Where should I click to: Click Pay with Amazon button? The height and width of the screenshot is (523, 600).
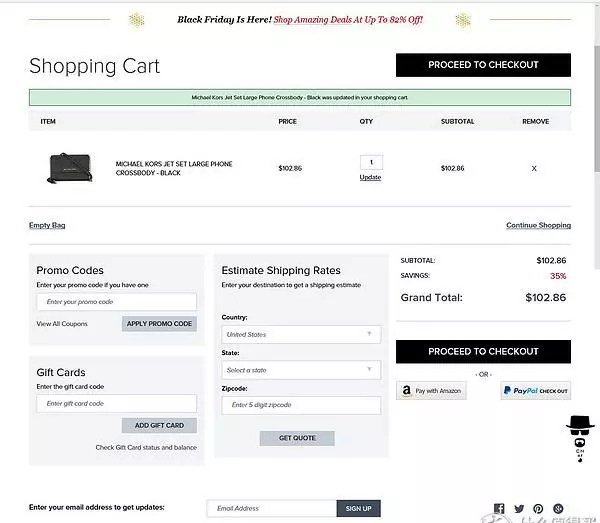click(x=431, y=391)
